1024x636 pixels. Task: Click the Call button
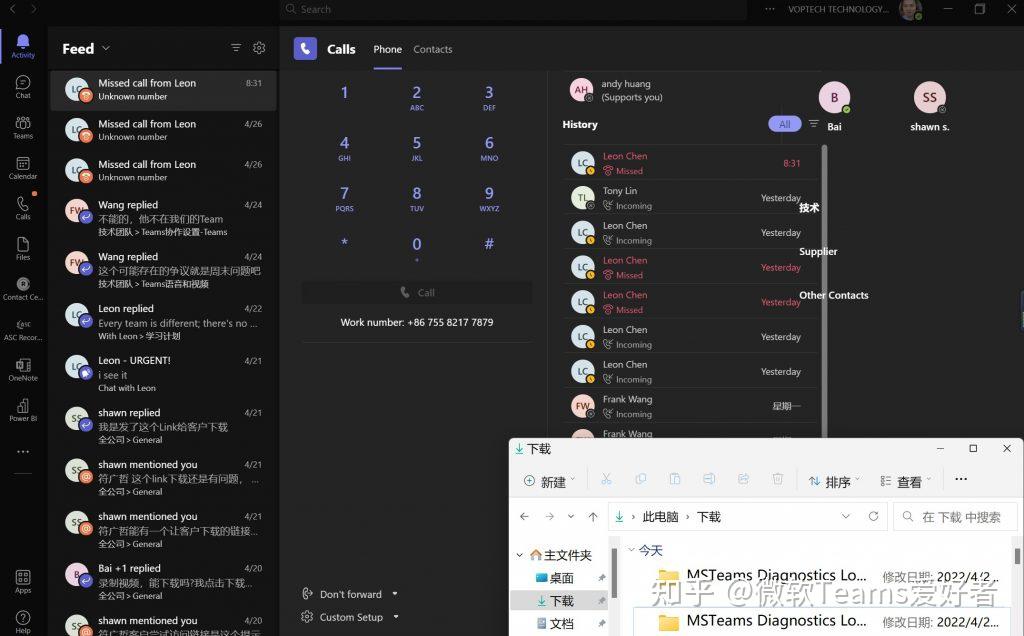coord(417,293)
